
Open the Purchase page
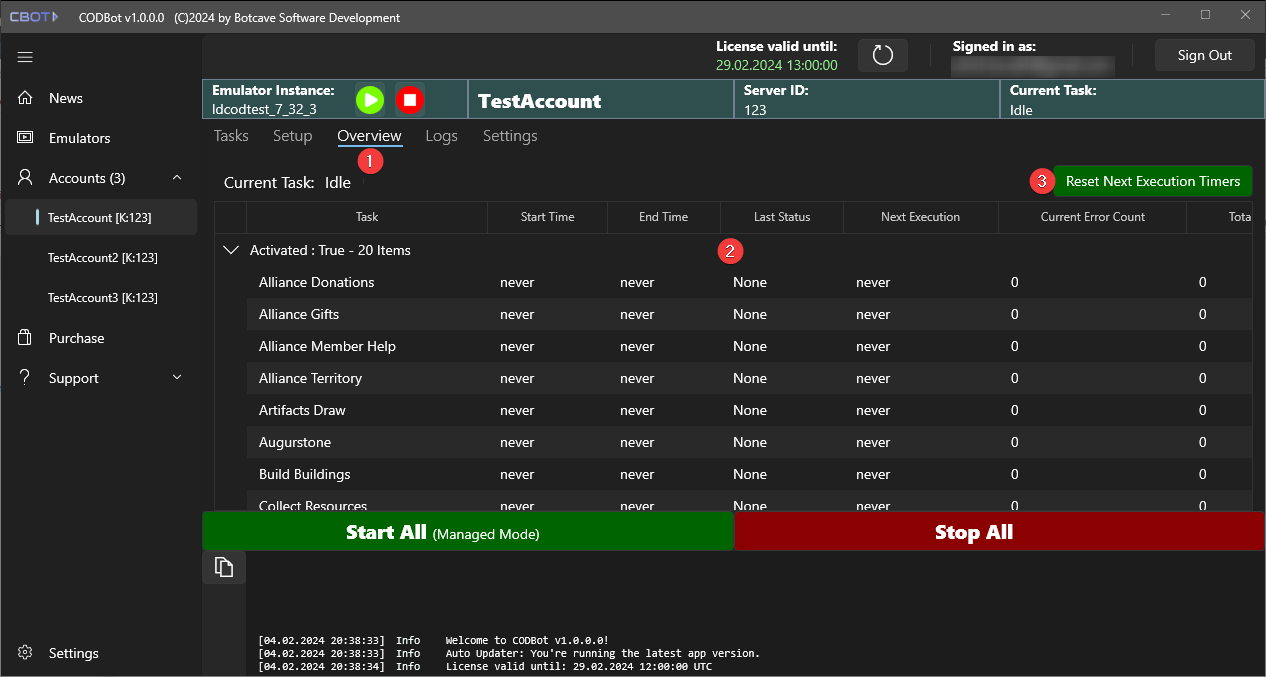coord(76,338)
